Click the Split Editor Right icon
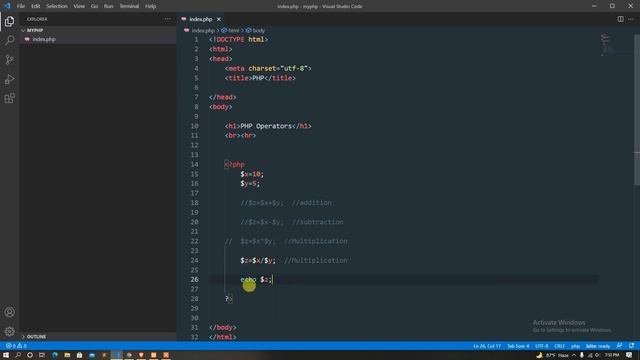The width and height of the screenshot is (640, 360). tap(620, 19)
